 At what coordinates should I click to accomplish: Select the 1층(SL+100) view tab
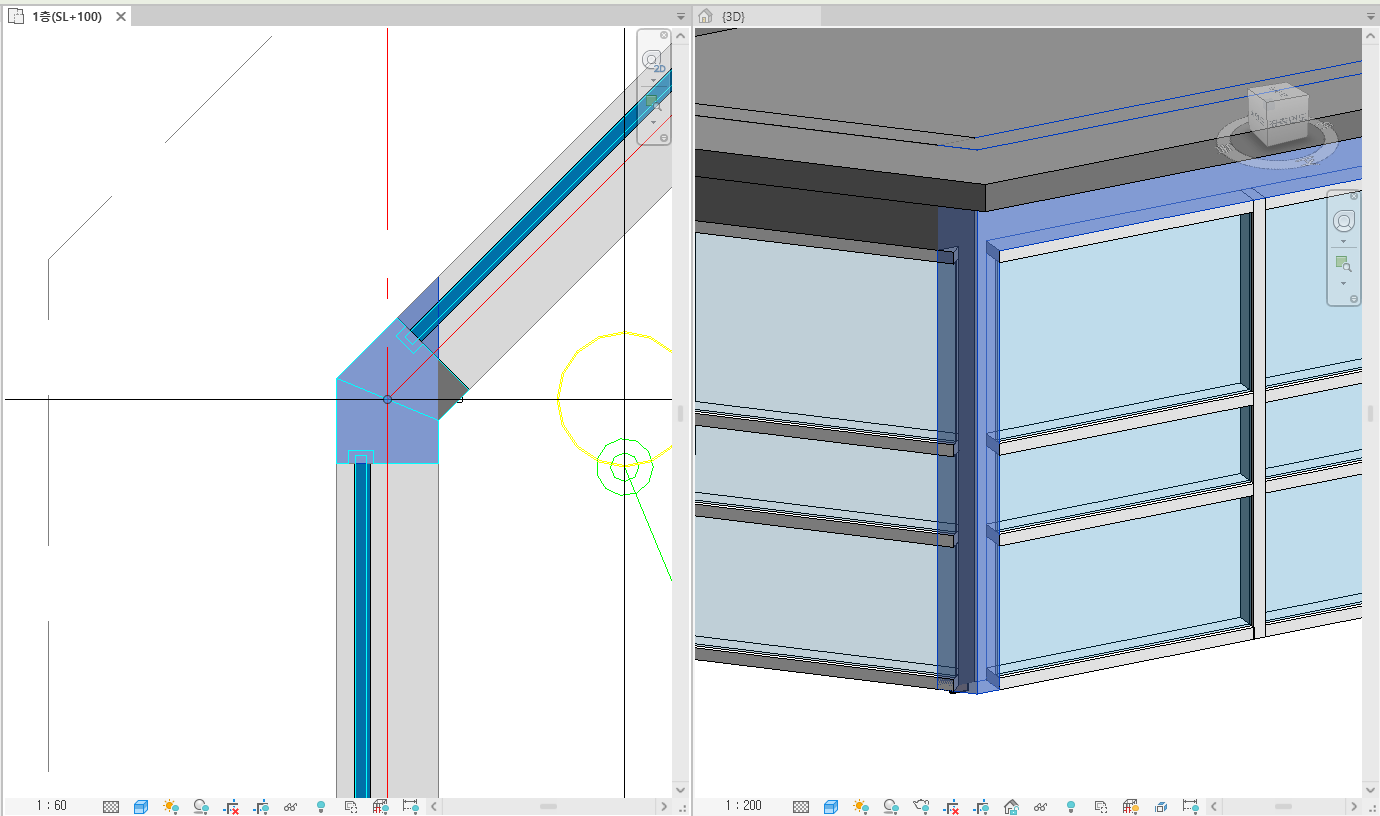[66, 17]
